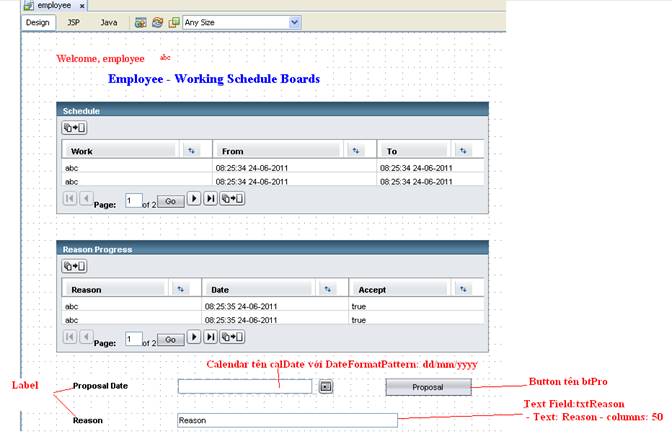
Task: Click Go button in Schedule table pager
Action: click(171, 201)
